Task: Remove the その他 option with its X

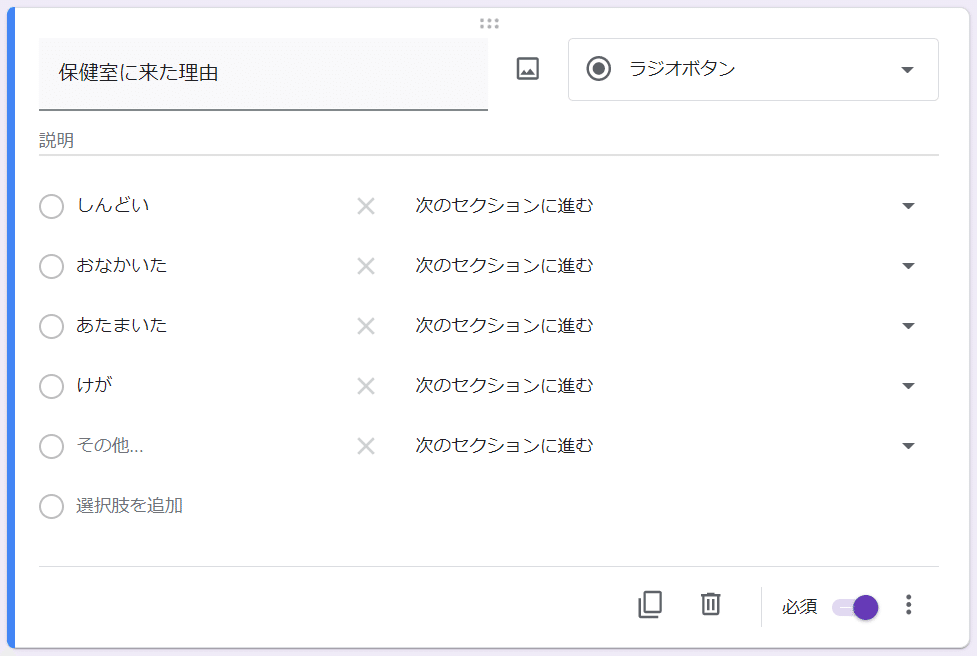Action: 366,446
